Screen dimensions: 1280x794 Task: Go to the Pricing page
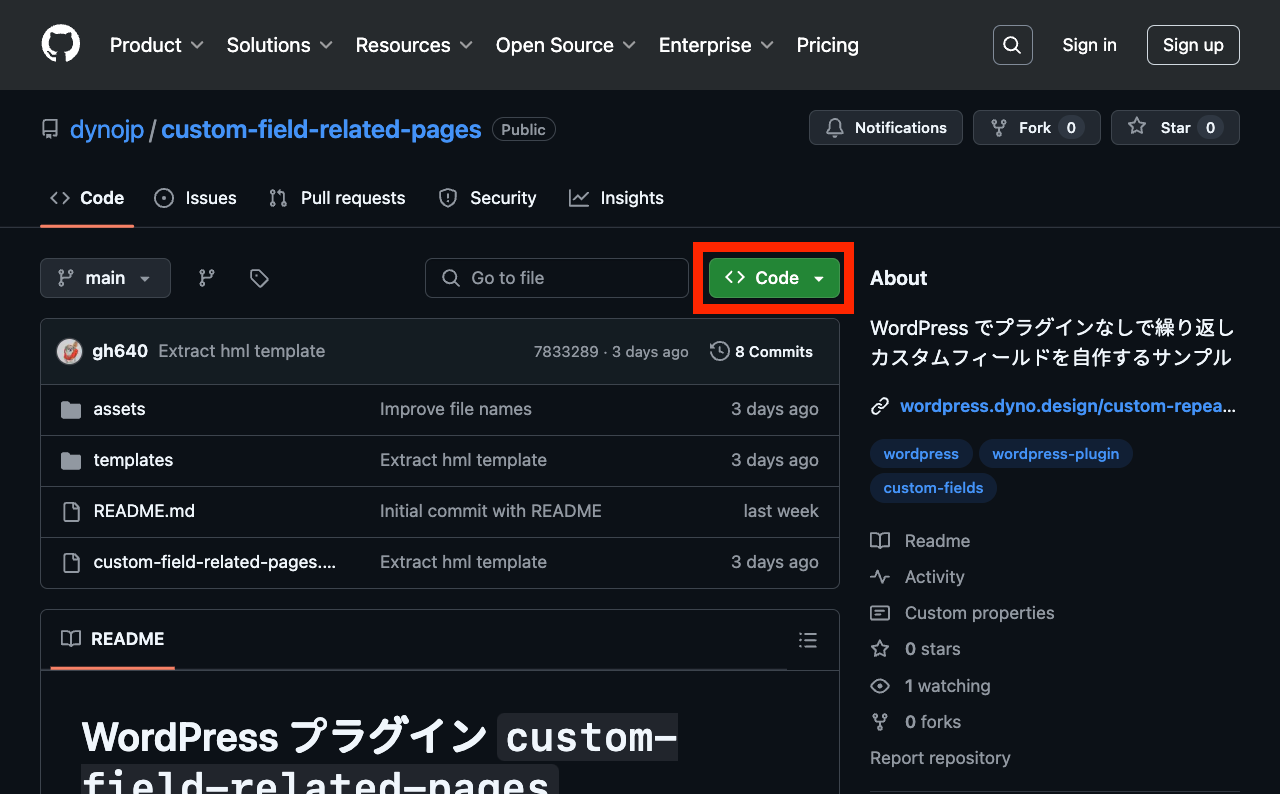pos(828,45)
